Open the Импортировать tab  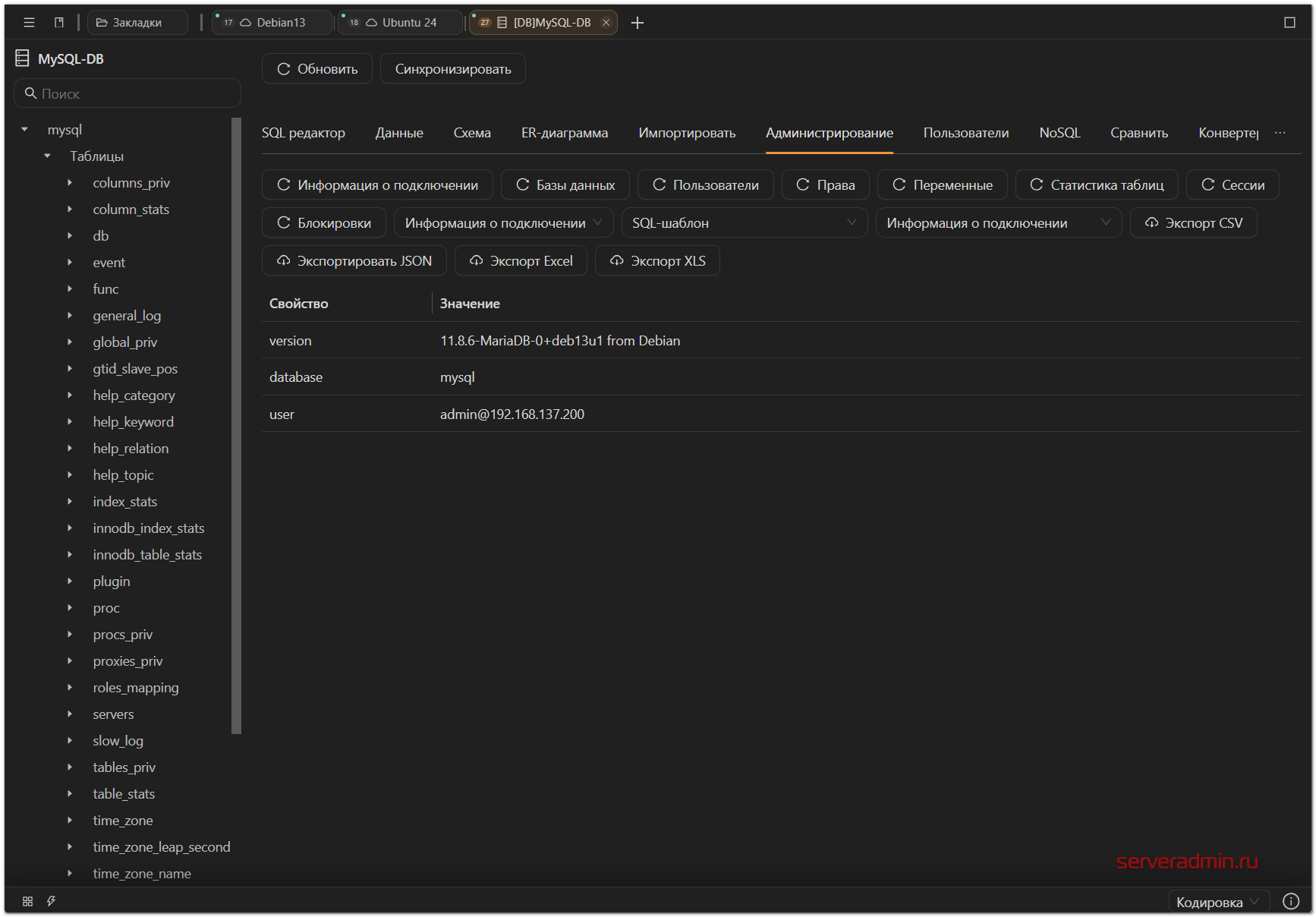coord(687,133)
